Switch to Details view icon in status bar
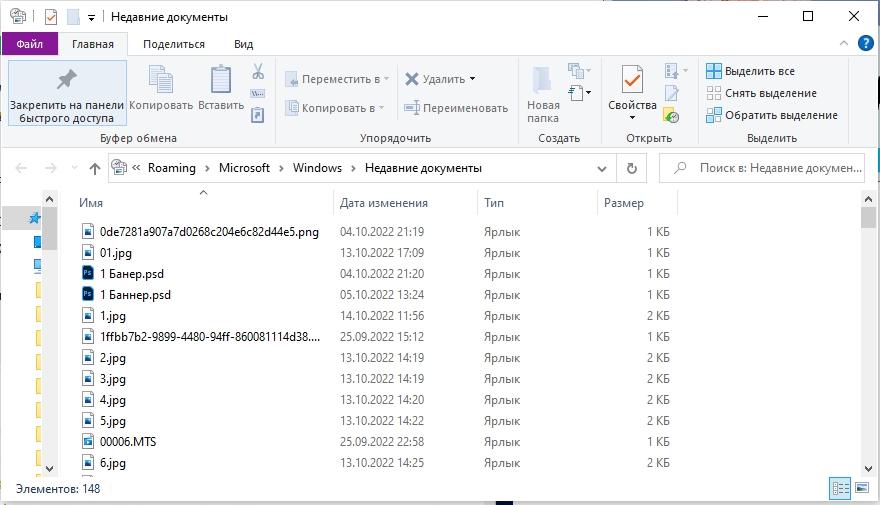 point(840,488)
